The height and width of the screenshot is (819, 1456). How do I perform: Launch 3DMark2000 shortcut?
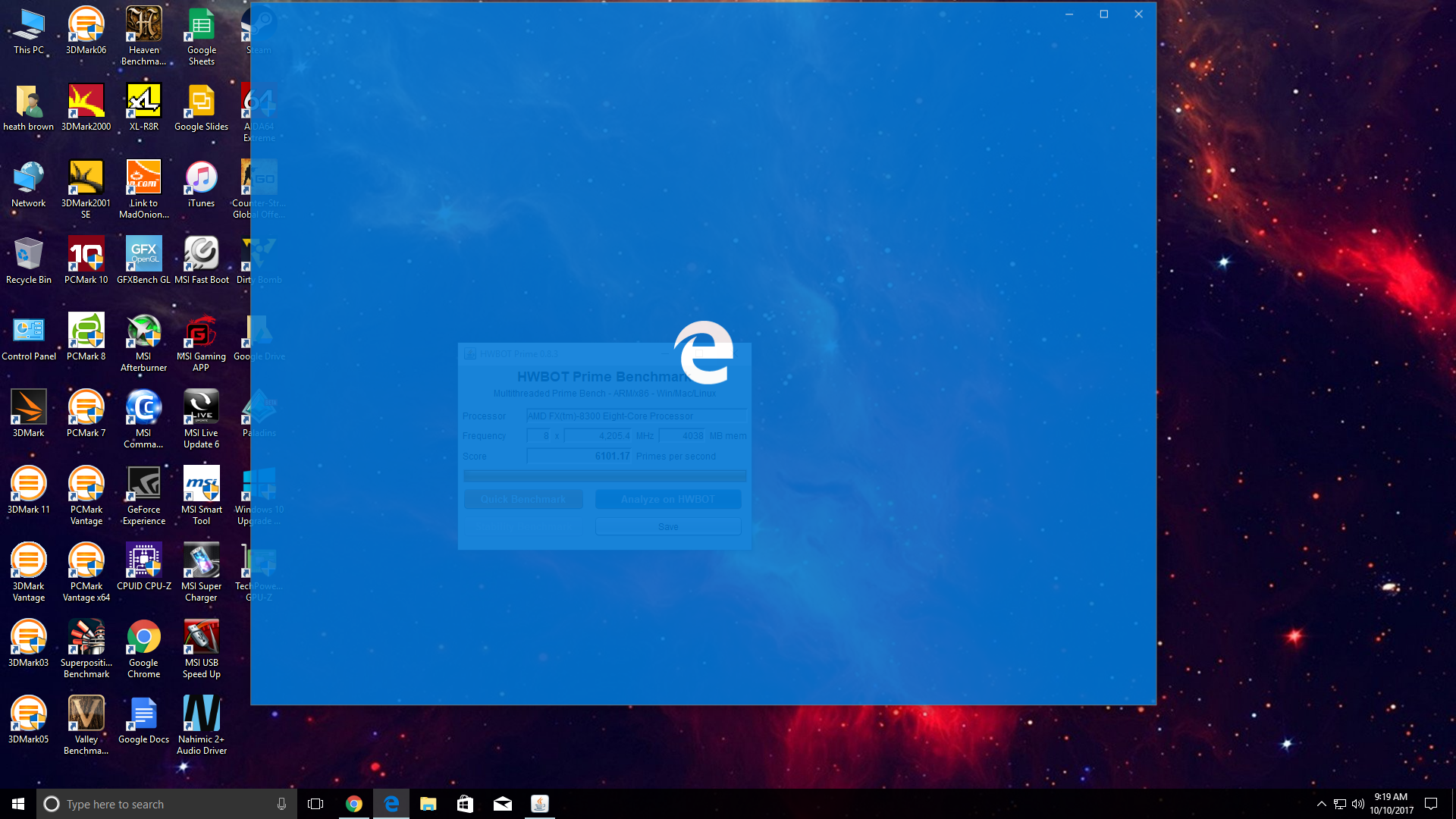[x=86, y=108]
